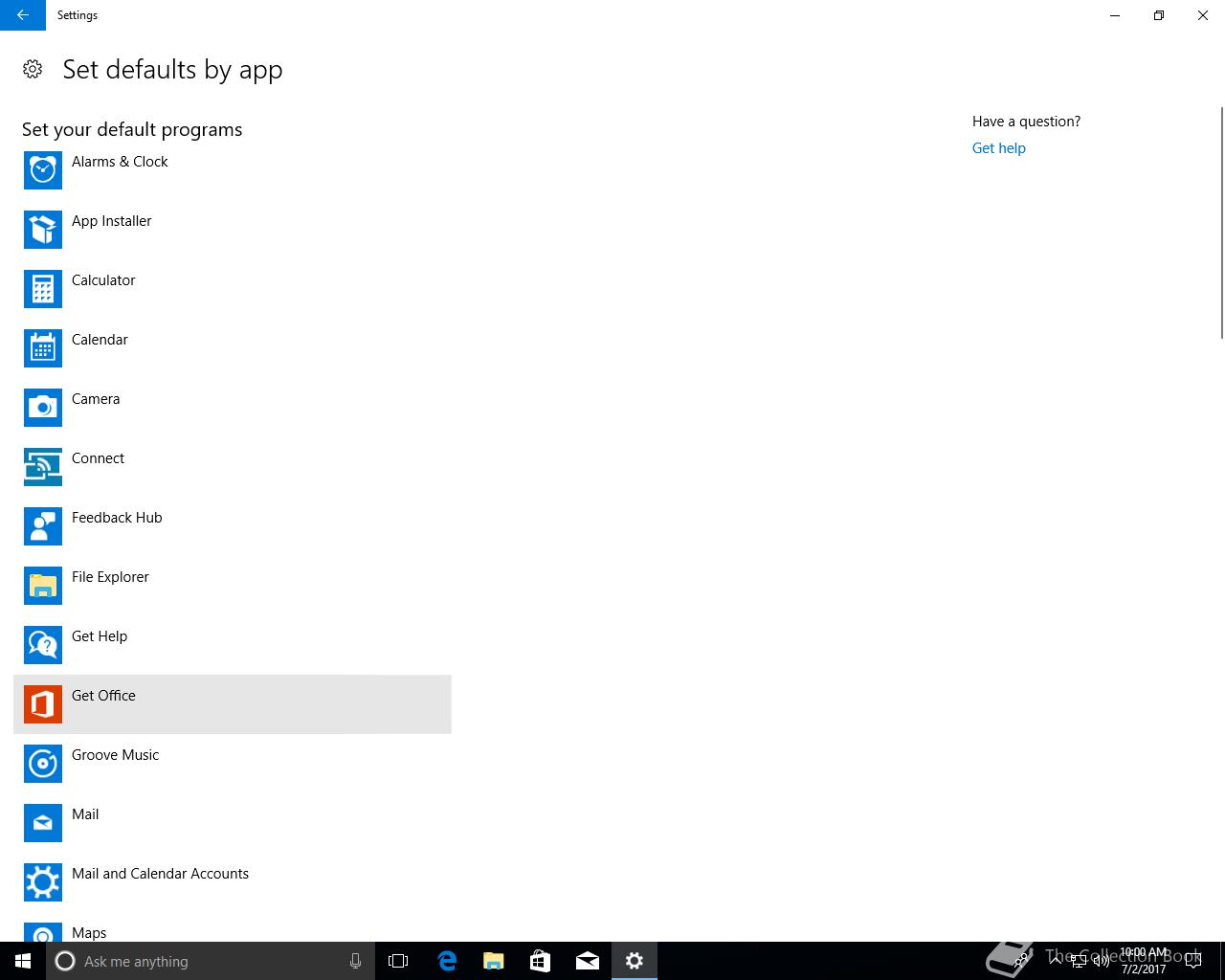The height and width of the screenshot is (980, 1225).
Task: Click the Settings gear in the taskbar
Action: click(x=634, y=961)
